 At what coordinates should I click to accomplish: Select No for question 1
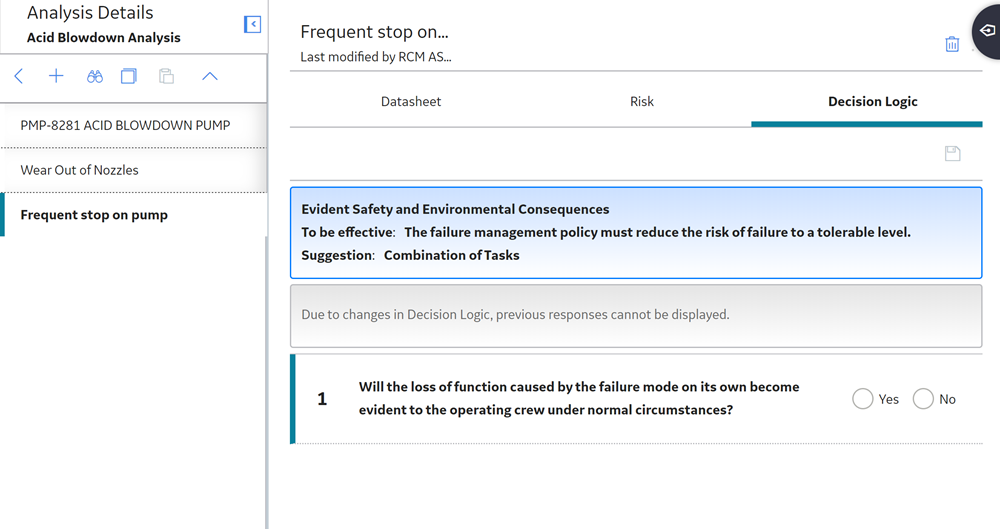(x=923, y=399)
